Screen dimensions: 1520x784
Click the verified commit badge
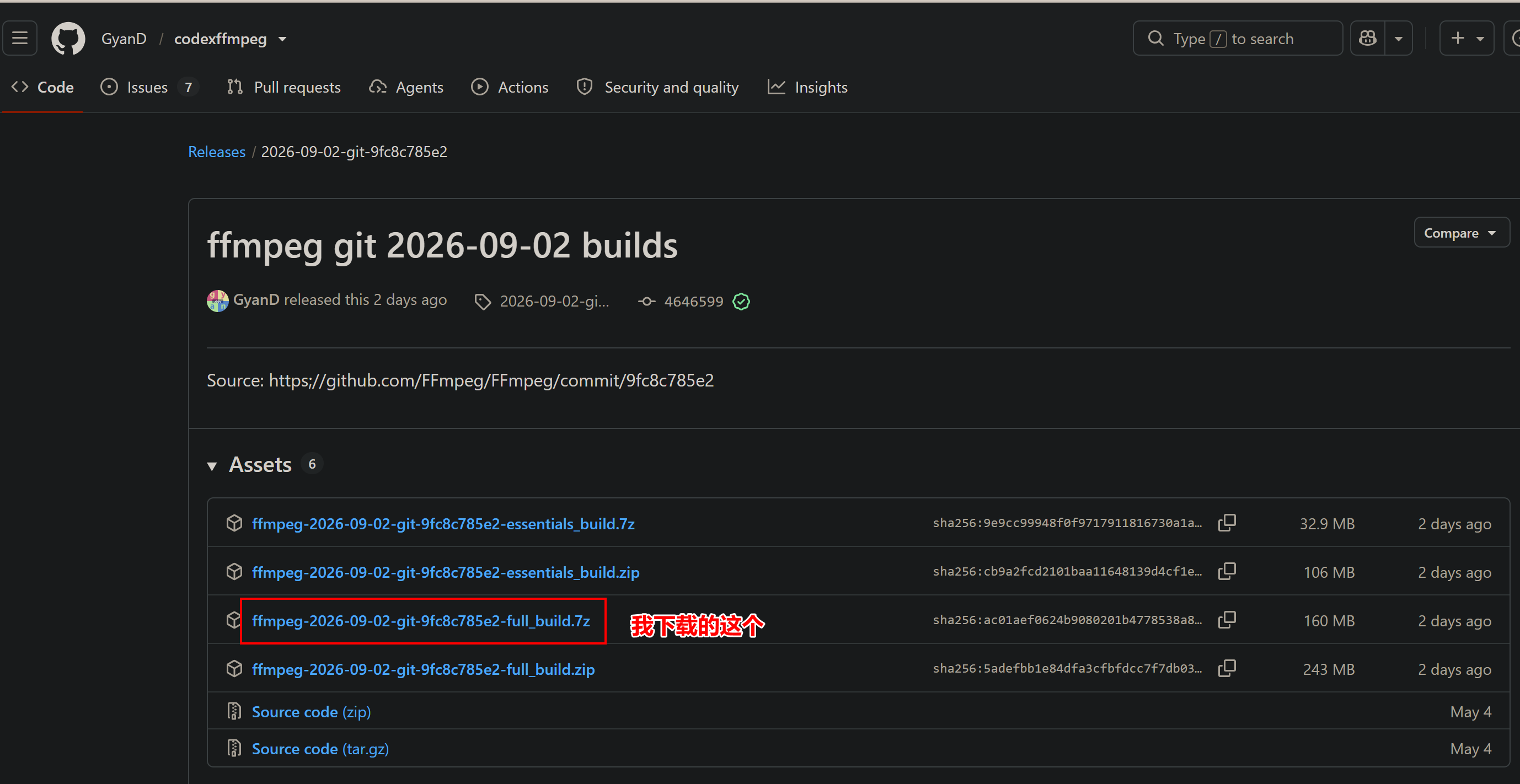click(741, 302)
